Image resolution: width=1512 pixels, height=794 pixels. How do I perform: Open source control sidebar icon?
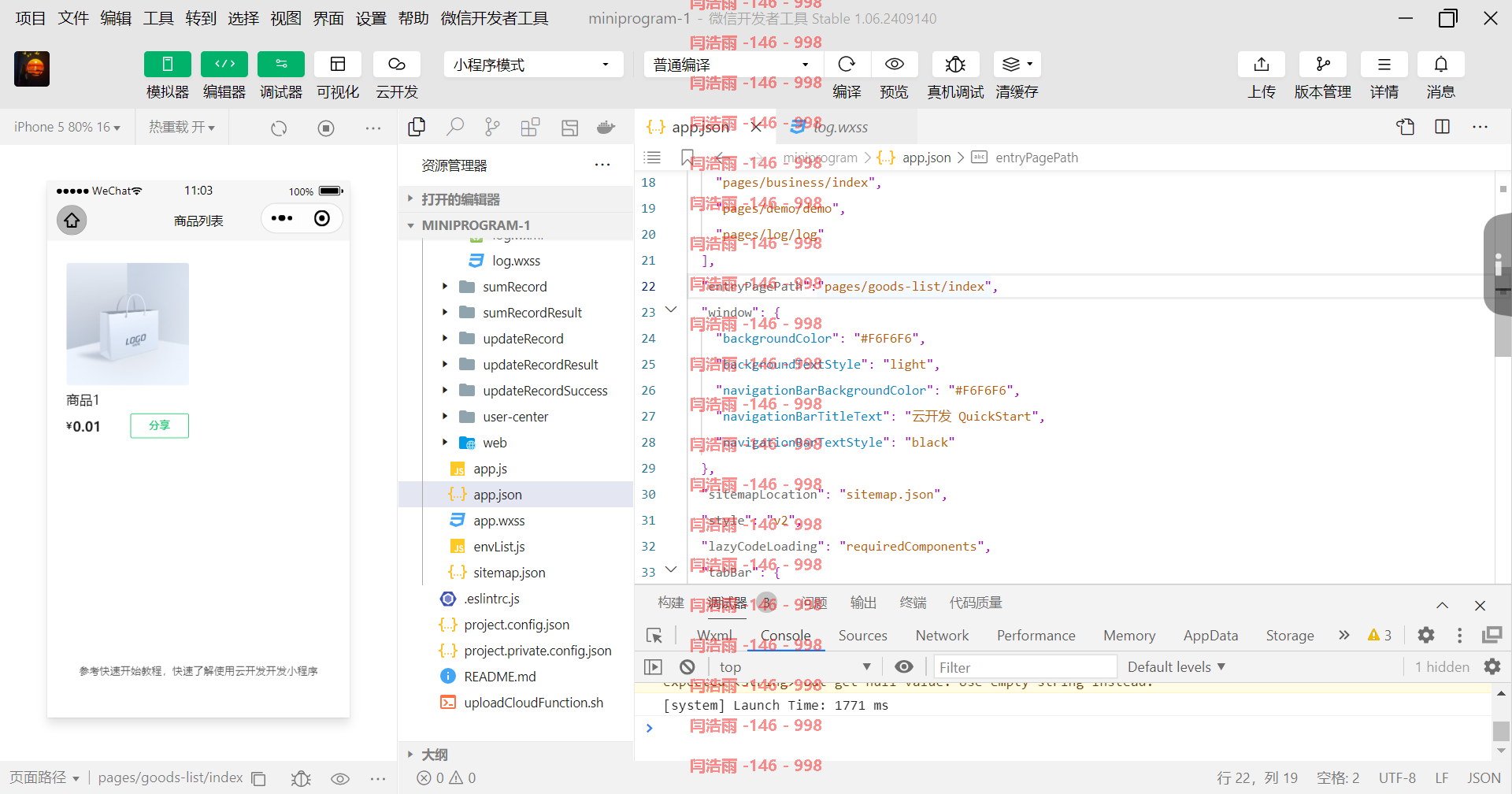(493, 127)
